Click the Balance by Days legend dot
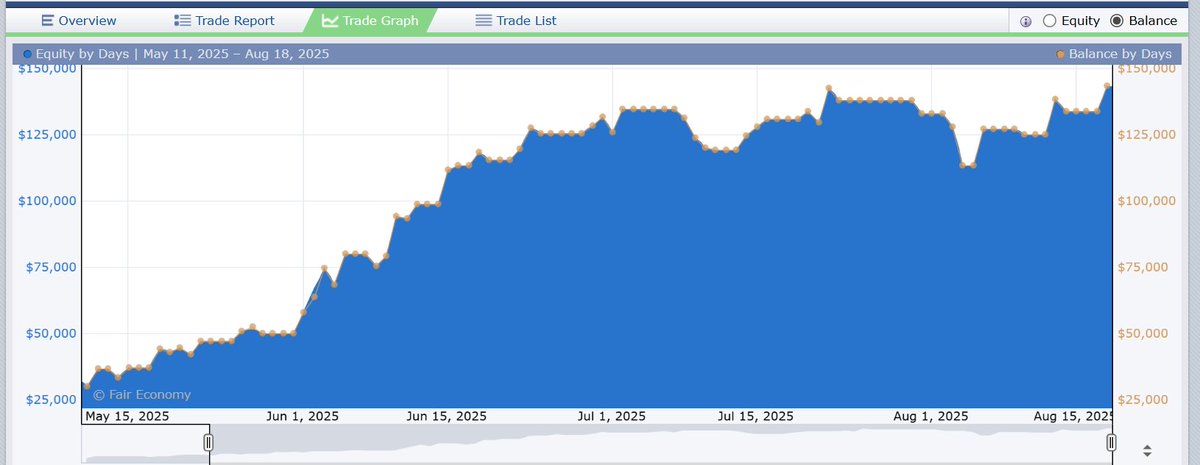The width and height of the screenshot is (1200, 465). (1061, 54)
